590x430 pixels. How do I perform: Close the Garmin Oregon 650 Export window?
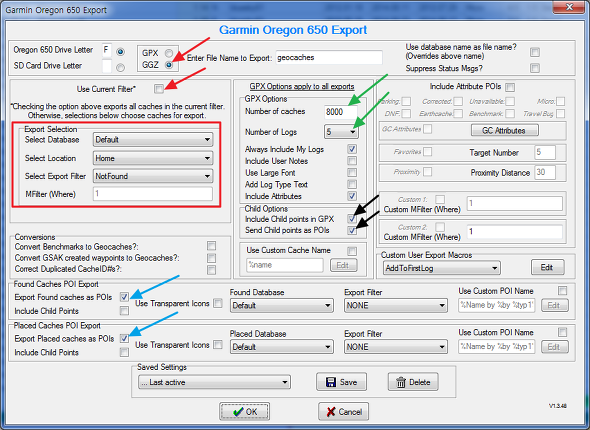[x=570, y=7]
